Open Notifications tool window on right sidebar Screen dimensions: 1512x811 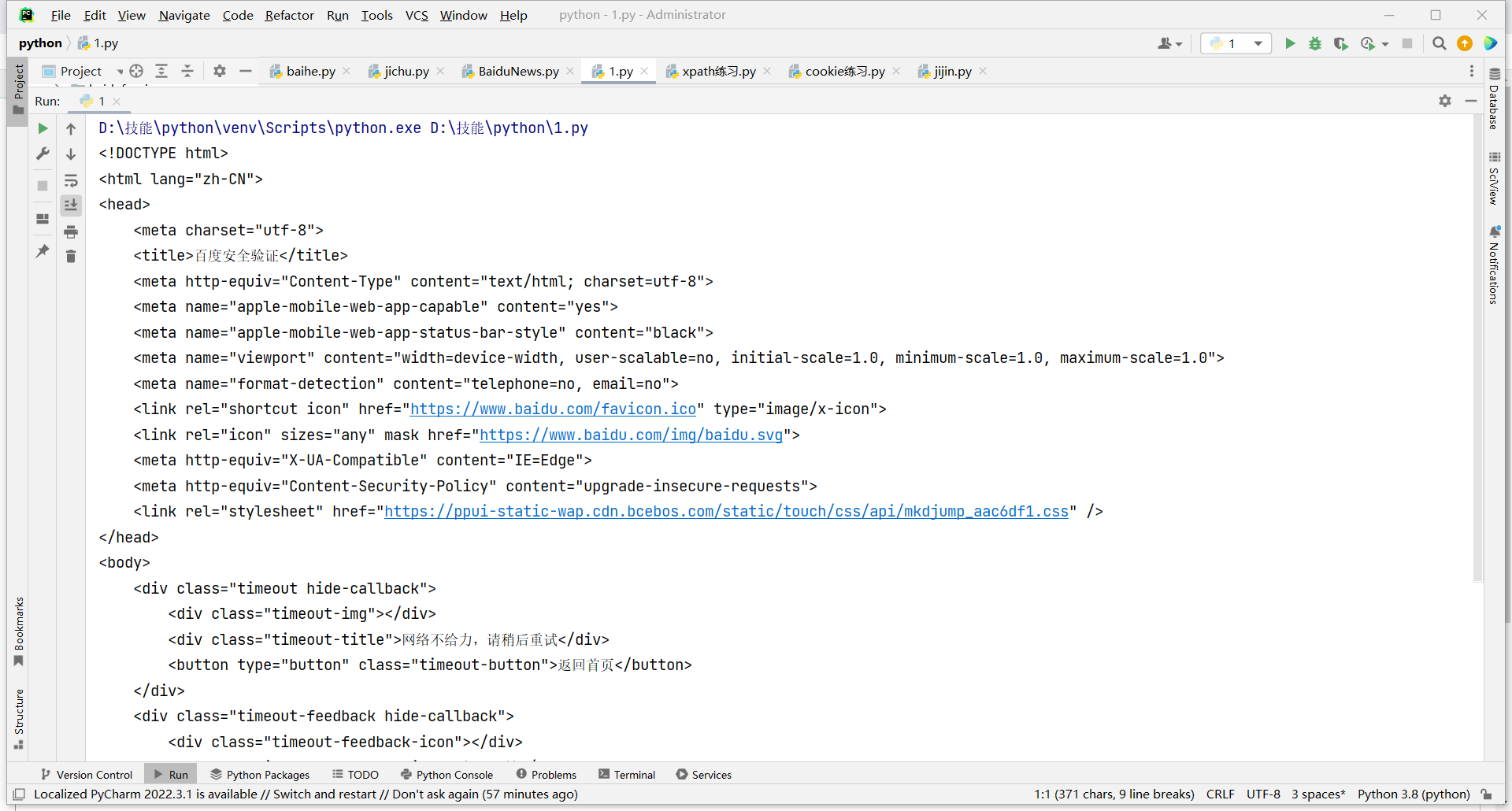point(1494,265)
